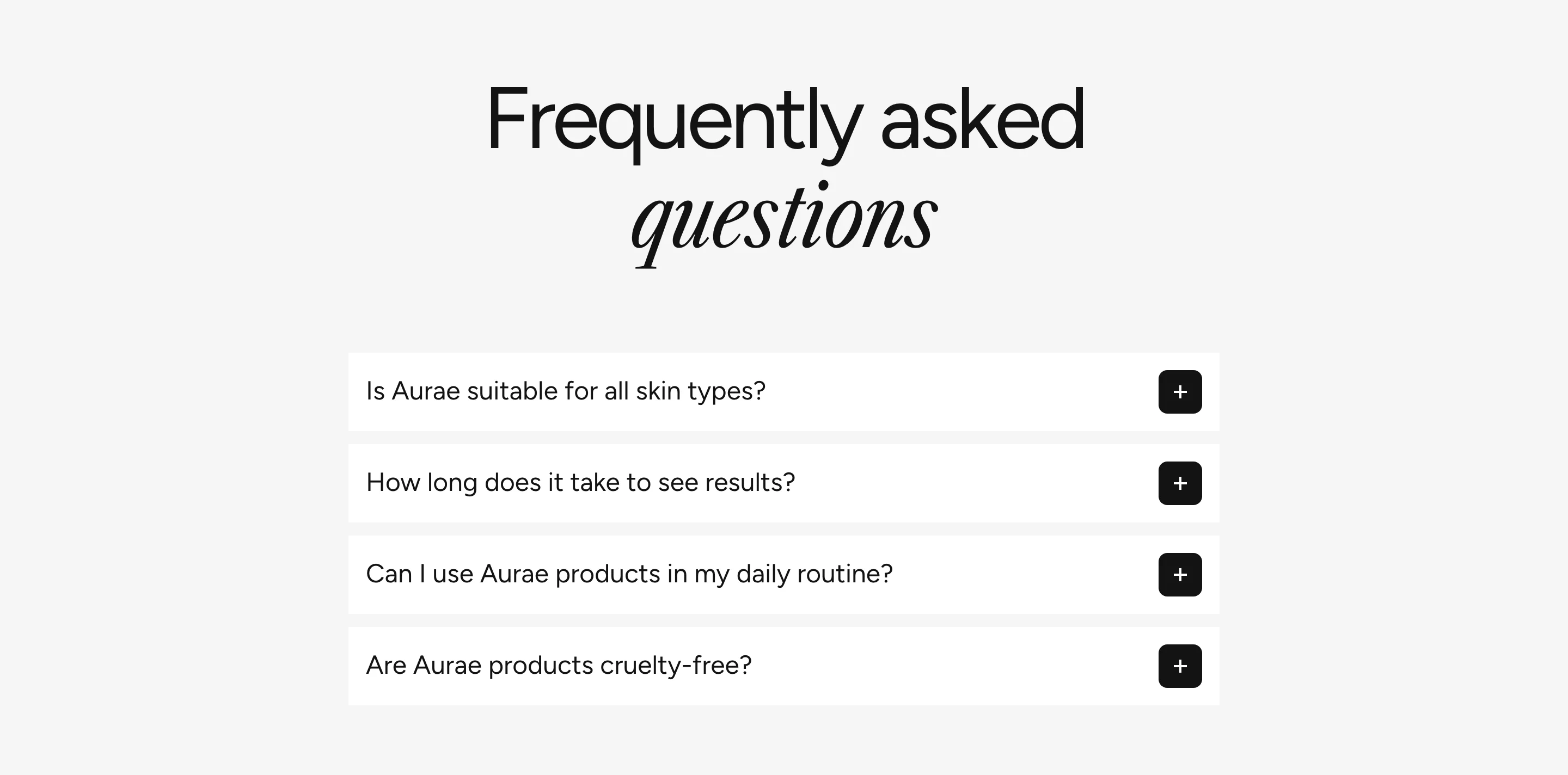This screenshot has width=1568, height=775.
Task: Click the plus icon next to the see results question
Action: tap(1180, 483)
